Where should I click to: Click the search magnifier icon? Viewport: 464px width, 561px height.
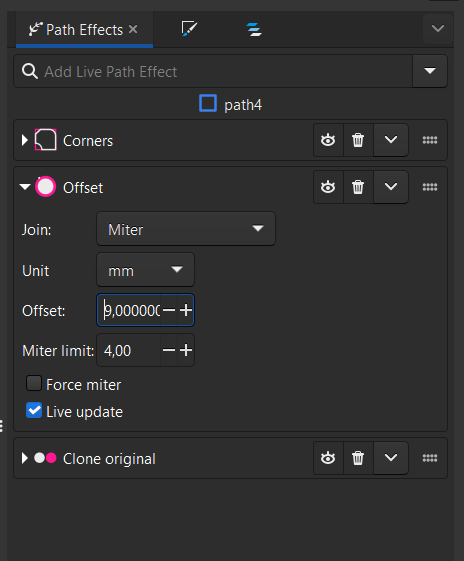[x=30, y=71]
